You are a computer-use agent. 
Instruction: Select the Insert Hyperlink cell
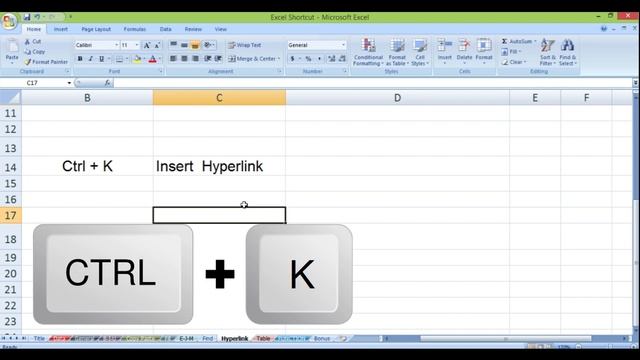pos(219,167)
